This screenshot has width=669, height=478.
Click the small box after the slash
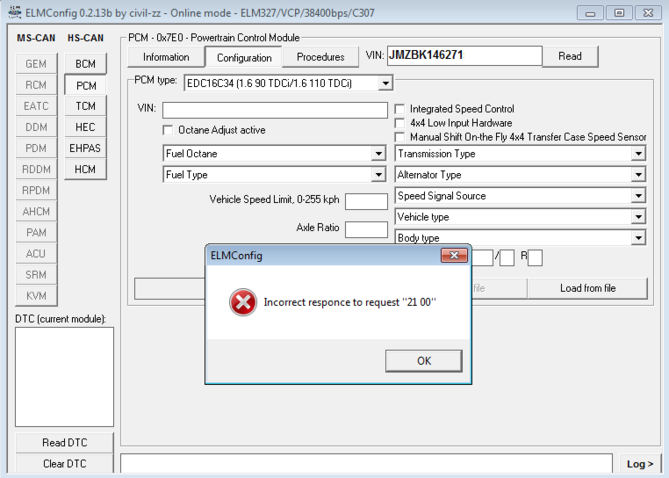[507, 258]
